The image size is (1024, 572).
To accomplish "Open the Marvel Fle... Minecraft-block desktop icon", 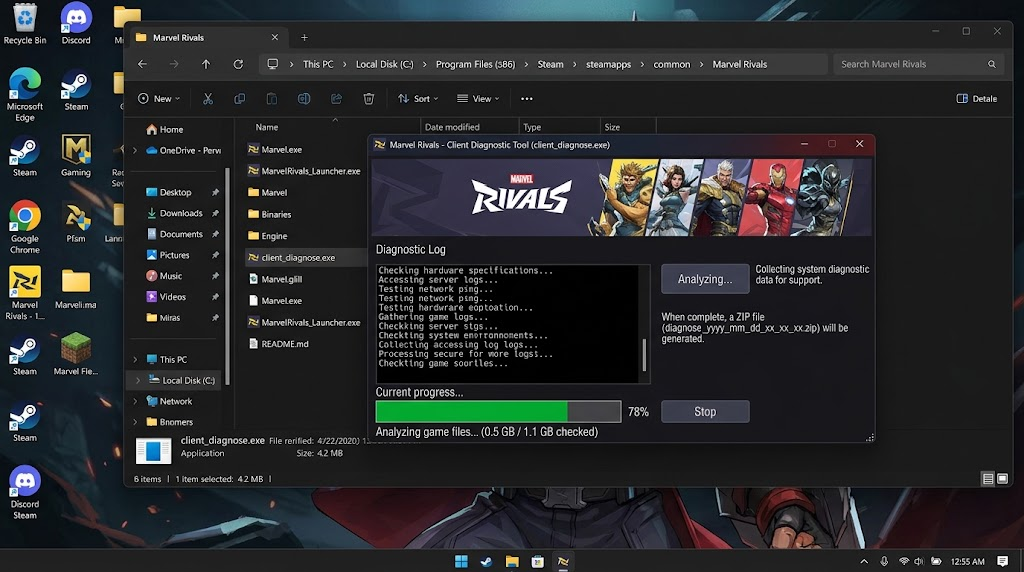I will [x=76, y=354].
